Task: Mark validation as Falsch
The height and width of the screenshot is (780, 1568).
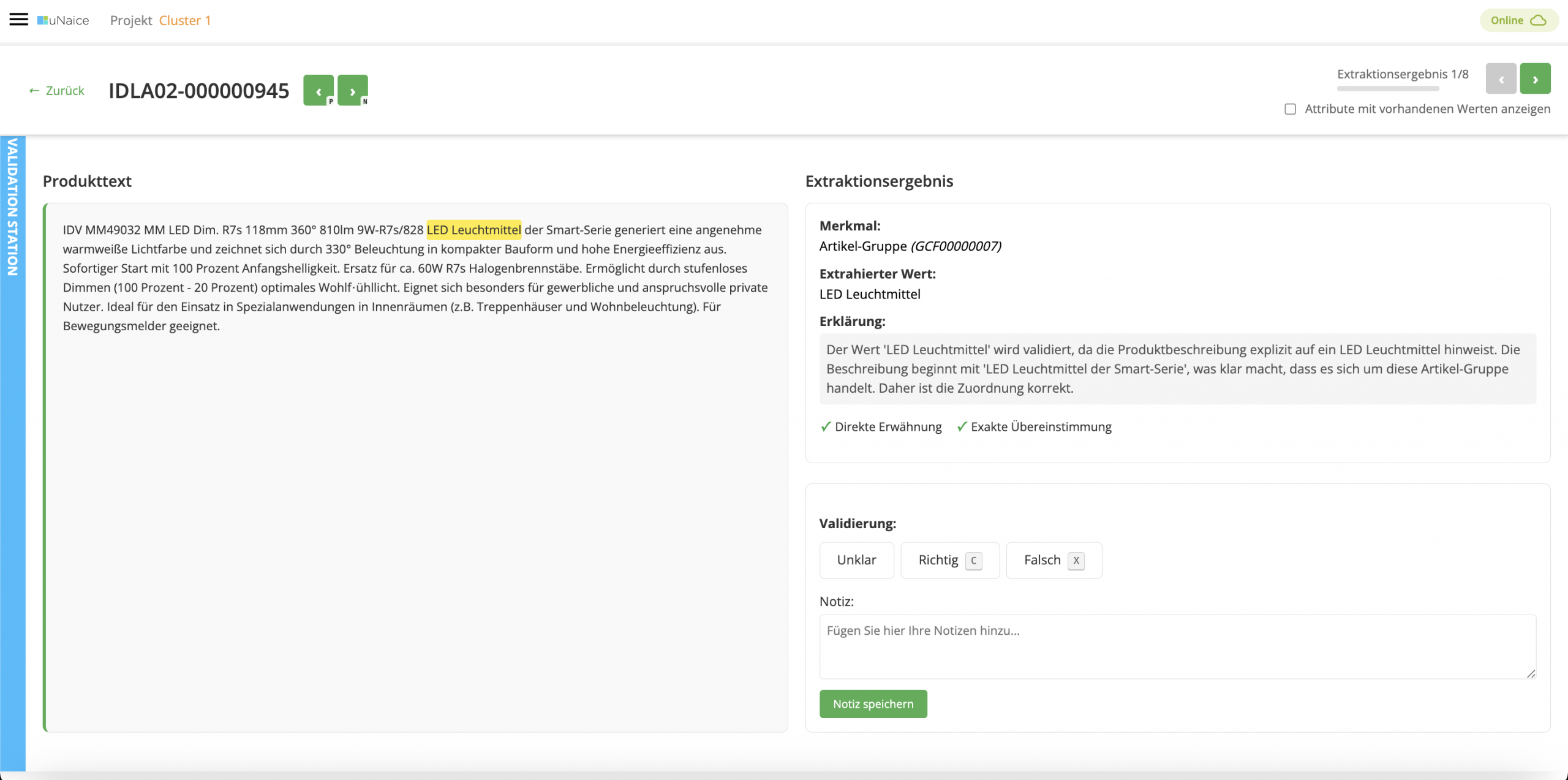Action: tap(1053, 560)
